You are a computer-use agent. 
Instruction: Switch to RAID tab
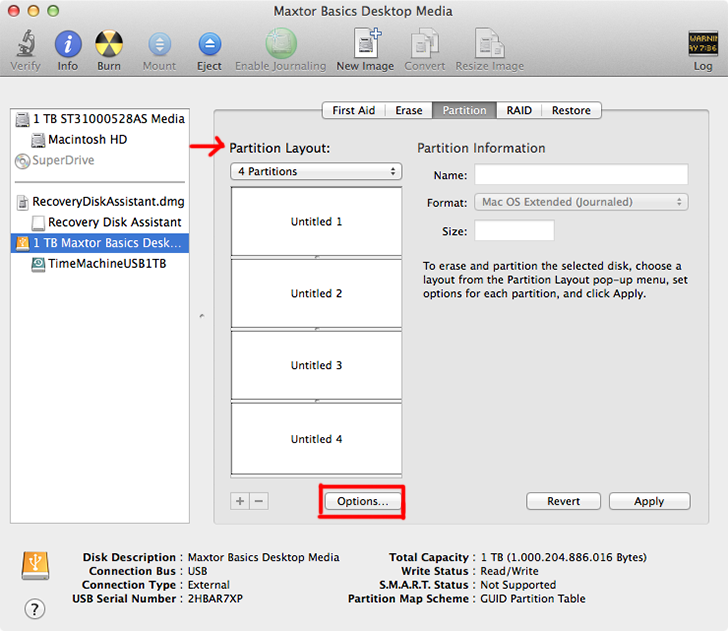tap(519, 111)
